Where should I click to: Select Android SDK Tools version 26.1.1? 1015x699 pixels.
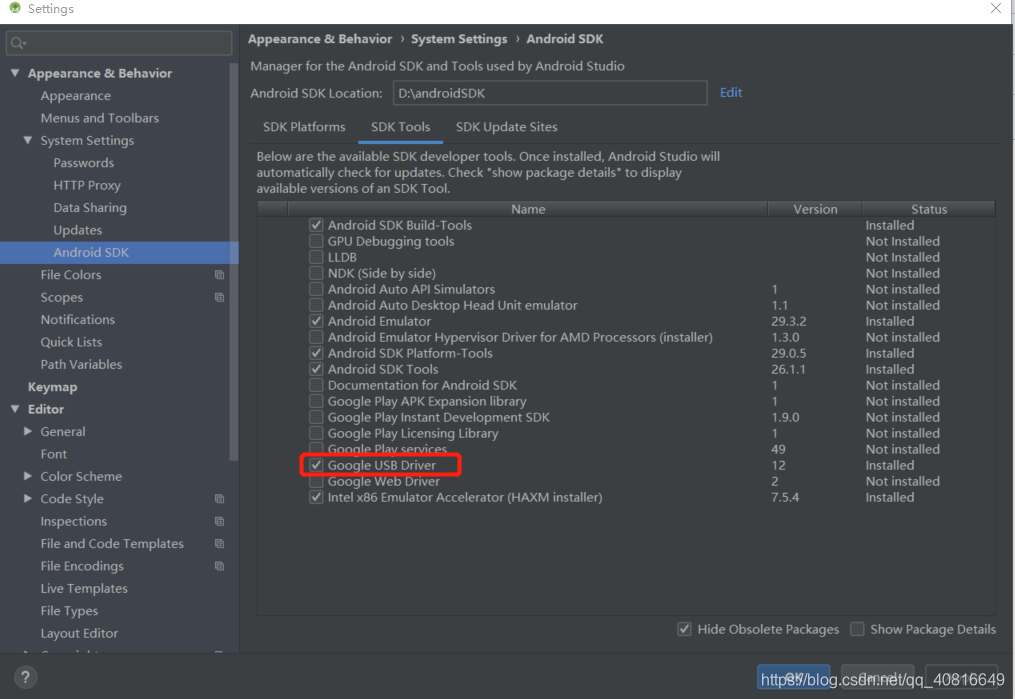click(x=788, y=370)
